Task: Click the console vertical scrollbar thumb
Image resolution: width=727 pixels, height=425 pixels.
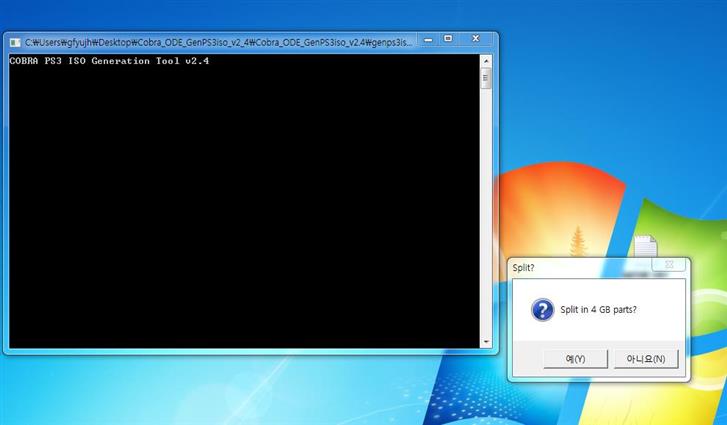Action: 487,78
